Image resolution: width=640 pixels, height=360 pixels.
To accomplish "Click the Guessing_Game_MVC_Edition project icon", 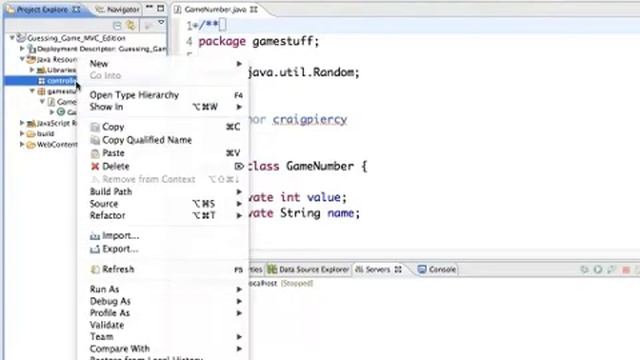I will [21, 38].
